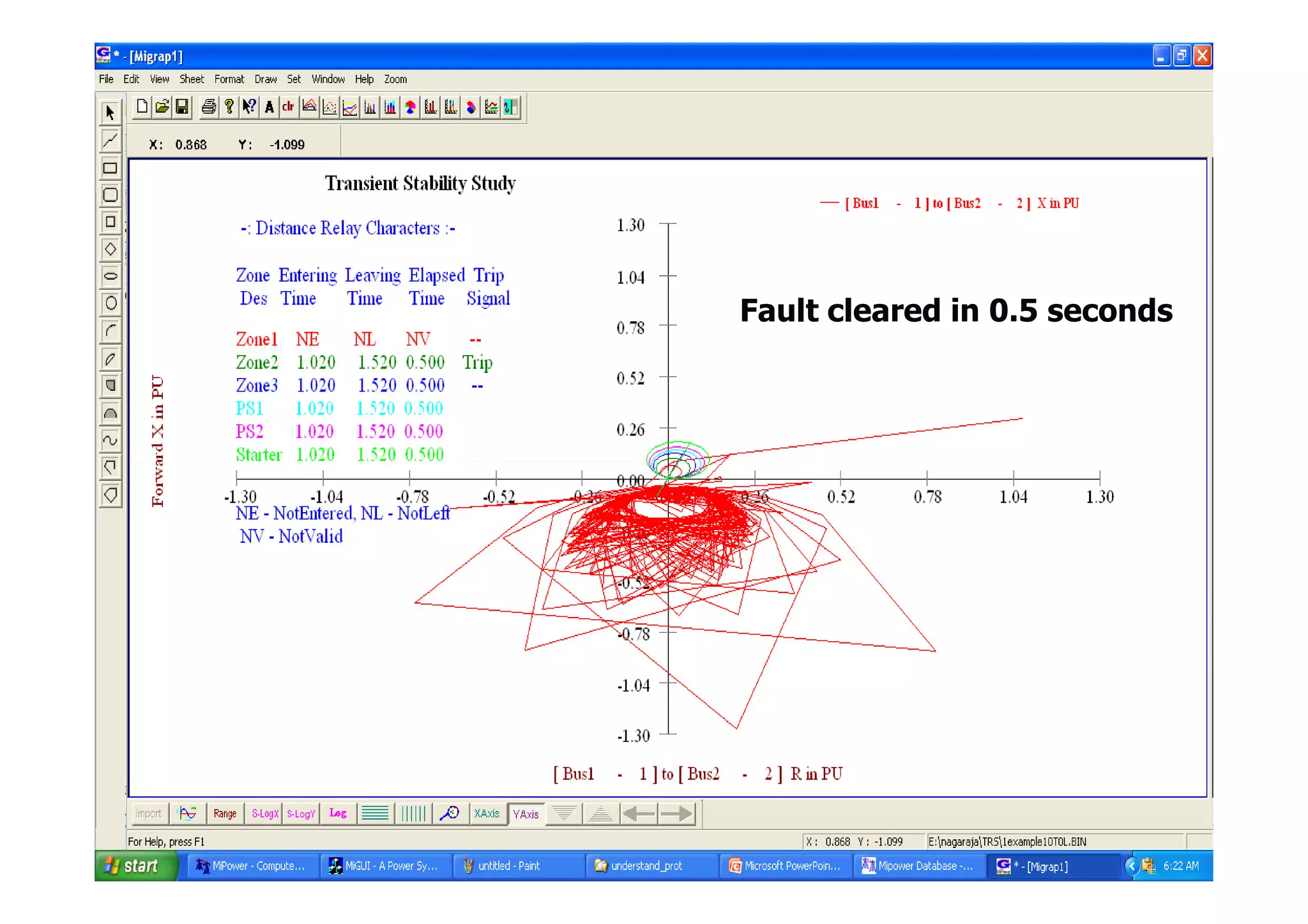The image size is (1308, 924).
Task: Switch to untitled - Paint in taskbar
Action: click(519, 866)
